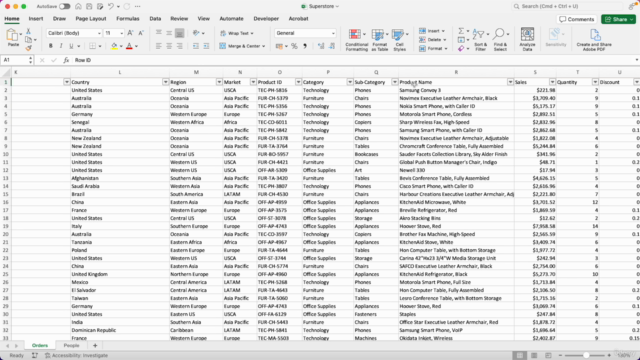
Task: Click the fill color highlight swatch
Action: [x=114, y=46]
